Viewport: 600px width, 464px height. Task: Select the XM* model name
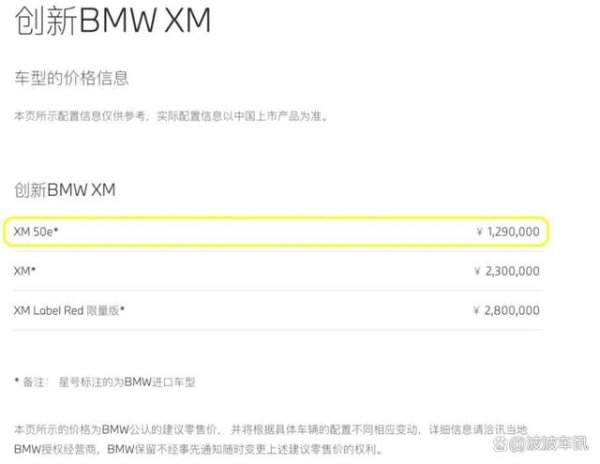pyautogui.click(x=24, y=271)
